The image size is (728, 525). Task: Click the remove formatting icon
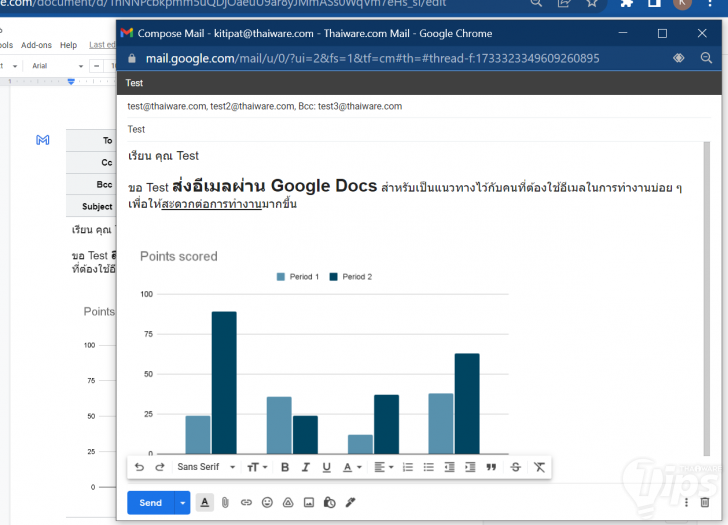coord(540,467)
